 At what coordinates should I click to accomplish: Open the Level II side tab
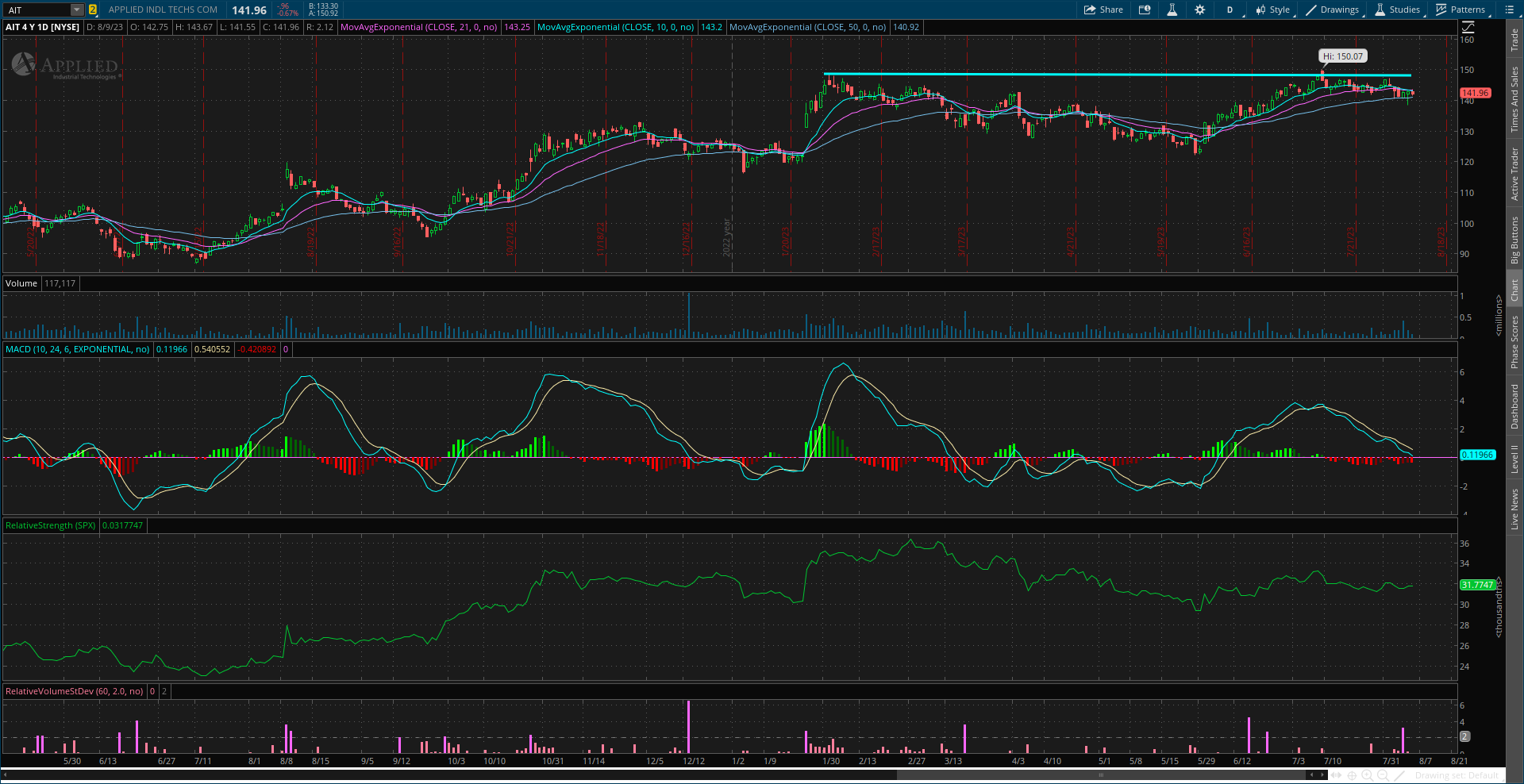[1514, 459]
